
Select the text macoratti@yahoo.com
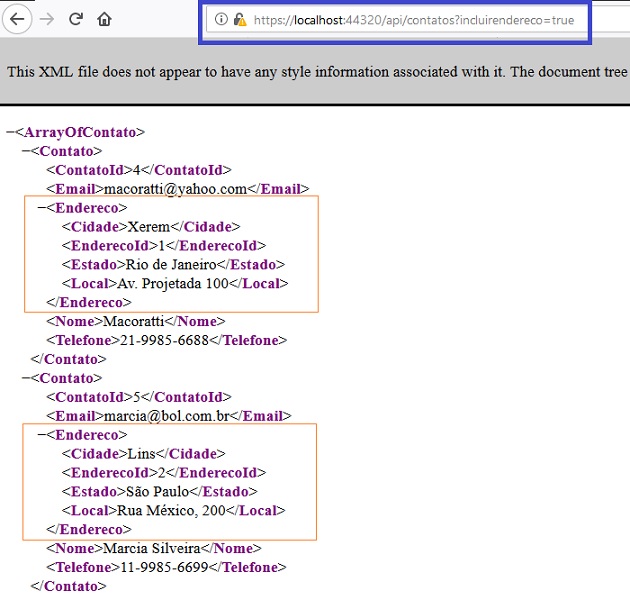click(x=175, y=189)
